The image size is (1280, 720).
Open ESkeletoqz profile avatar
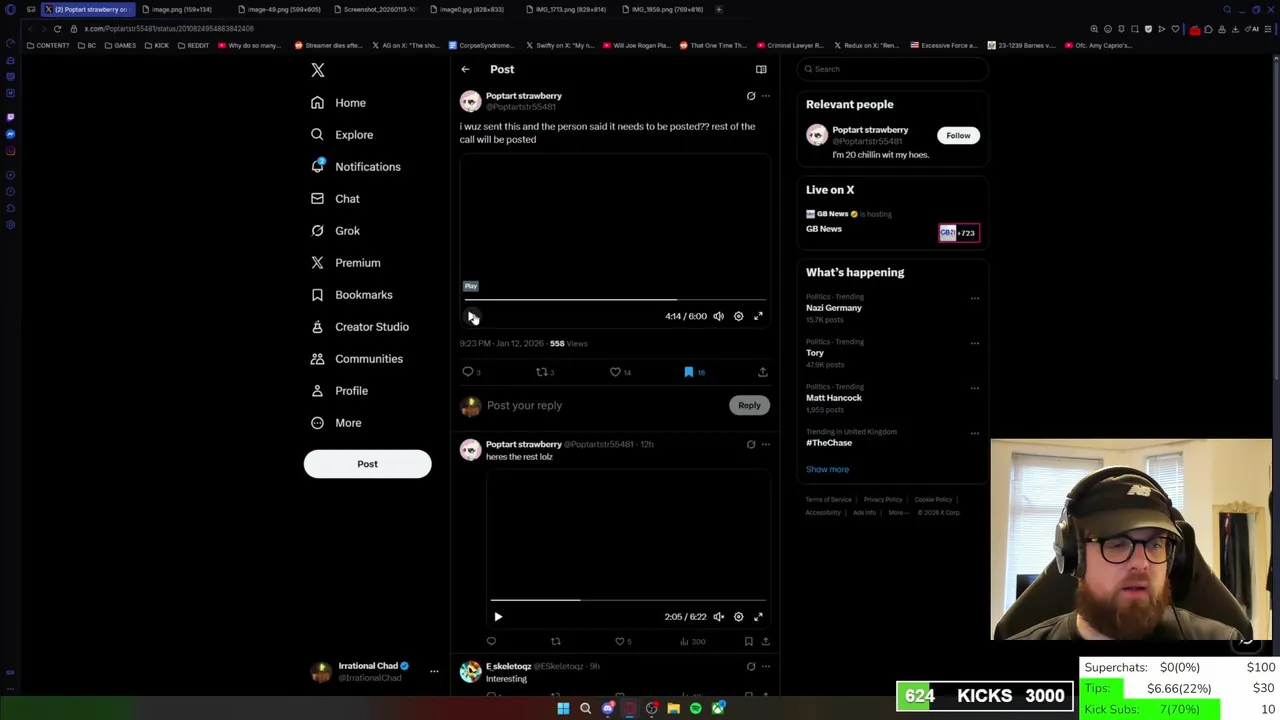(x=470, y=672)
